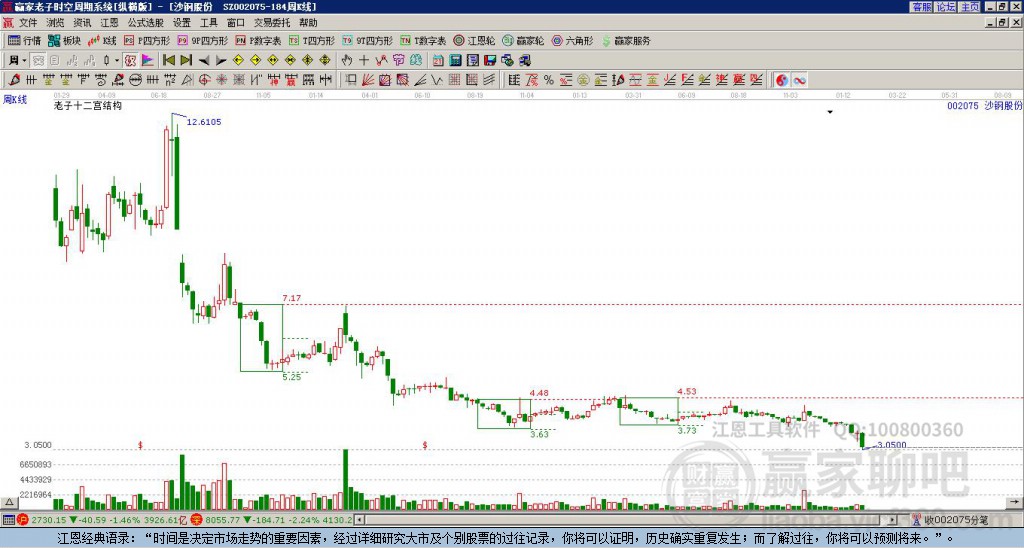This screenshot has width=1024, height=548.
Task: Click the 周K线 period label
Action: [x=15, y=99]
